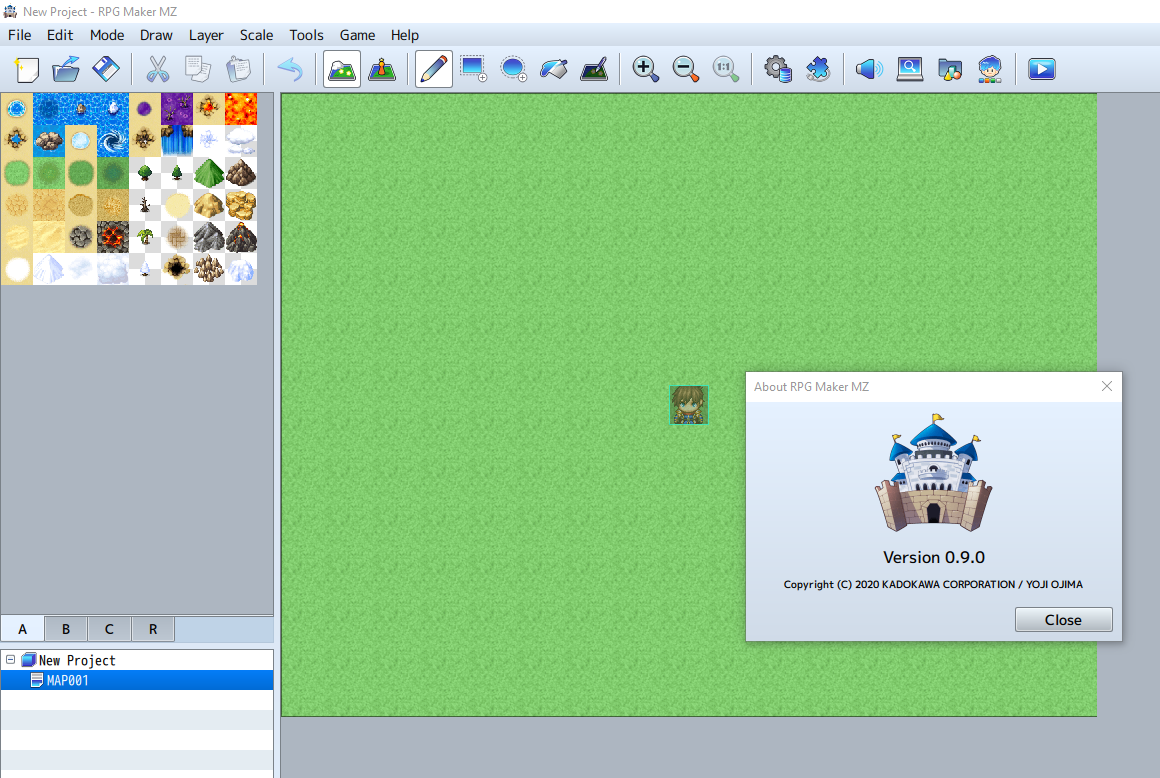Open the Draw menu
The width and height of the screenshot is (1160, 778).
click(x=156, y=35)
